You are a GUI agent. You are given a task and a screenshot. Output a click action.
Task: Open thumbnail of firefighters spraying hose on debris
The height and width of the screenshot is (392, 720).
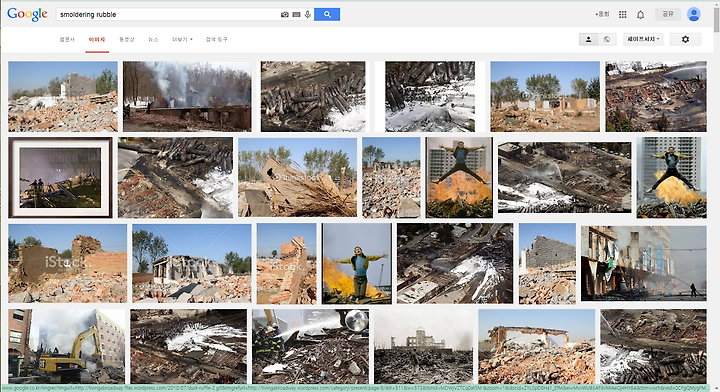point(310,346)
